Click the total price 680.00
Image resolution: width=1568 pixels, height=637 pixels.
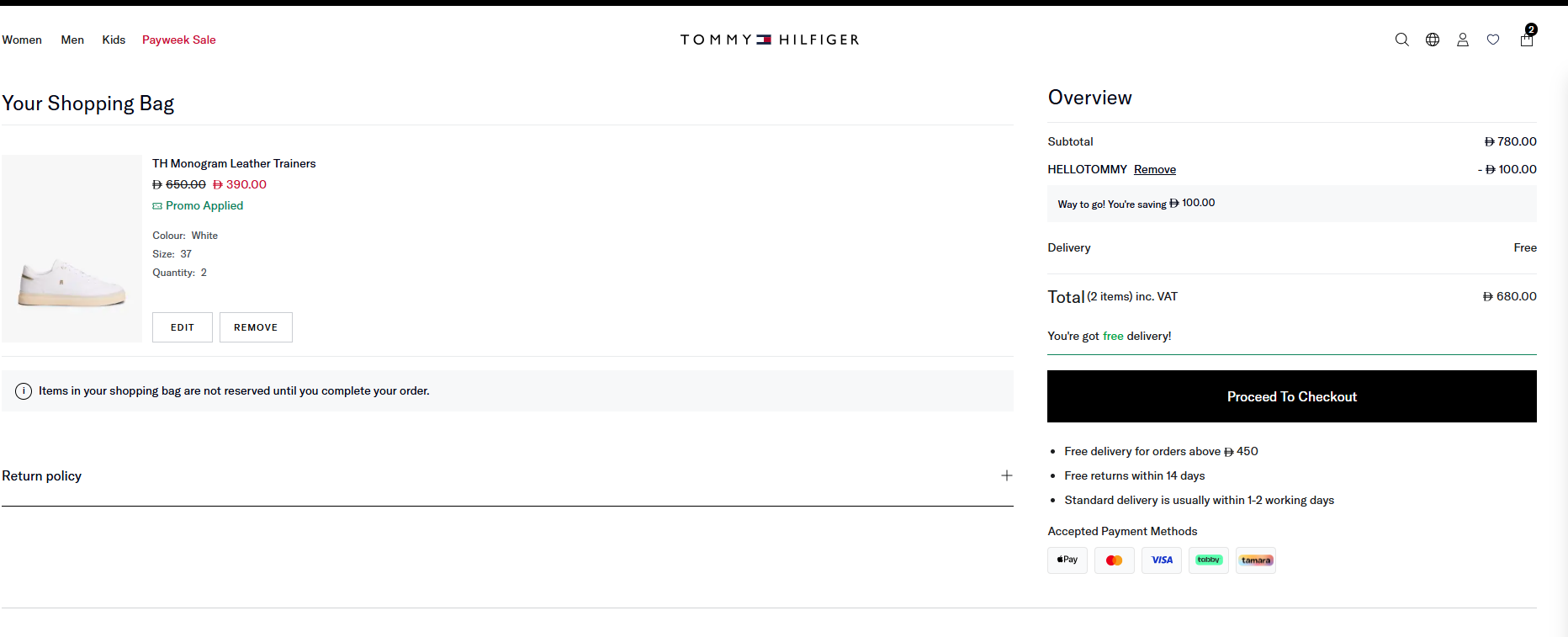pos(1510,296)
